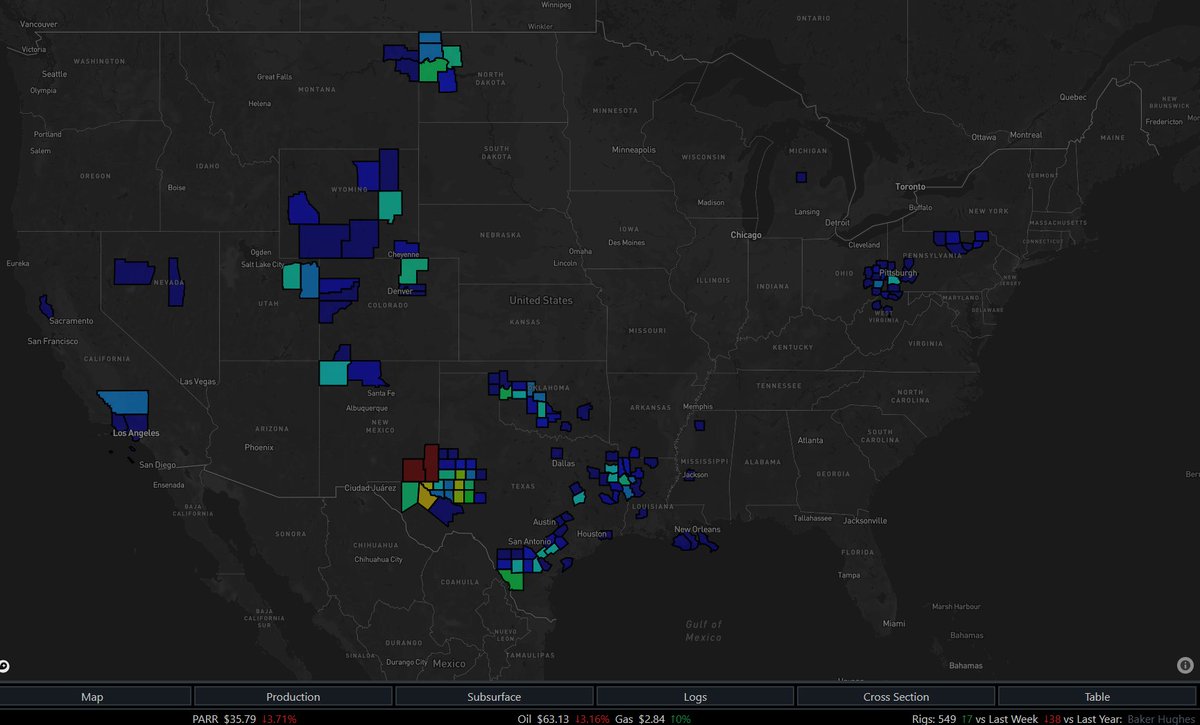Click the Chicago map label

[746, 235]
